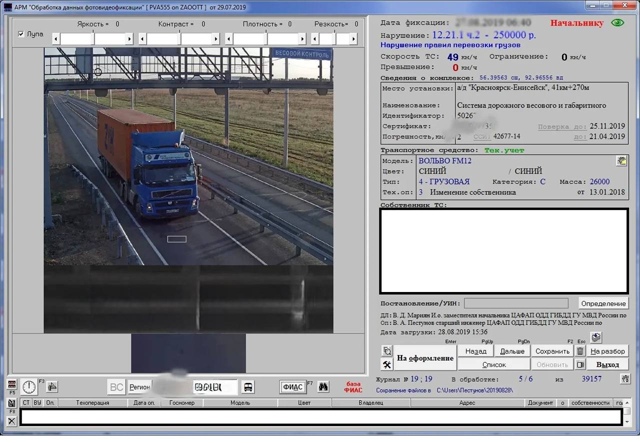Click the Владелец column header
The image size is (640, 443).
[x=371, y=403]
